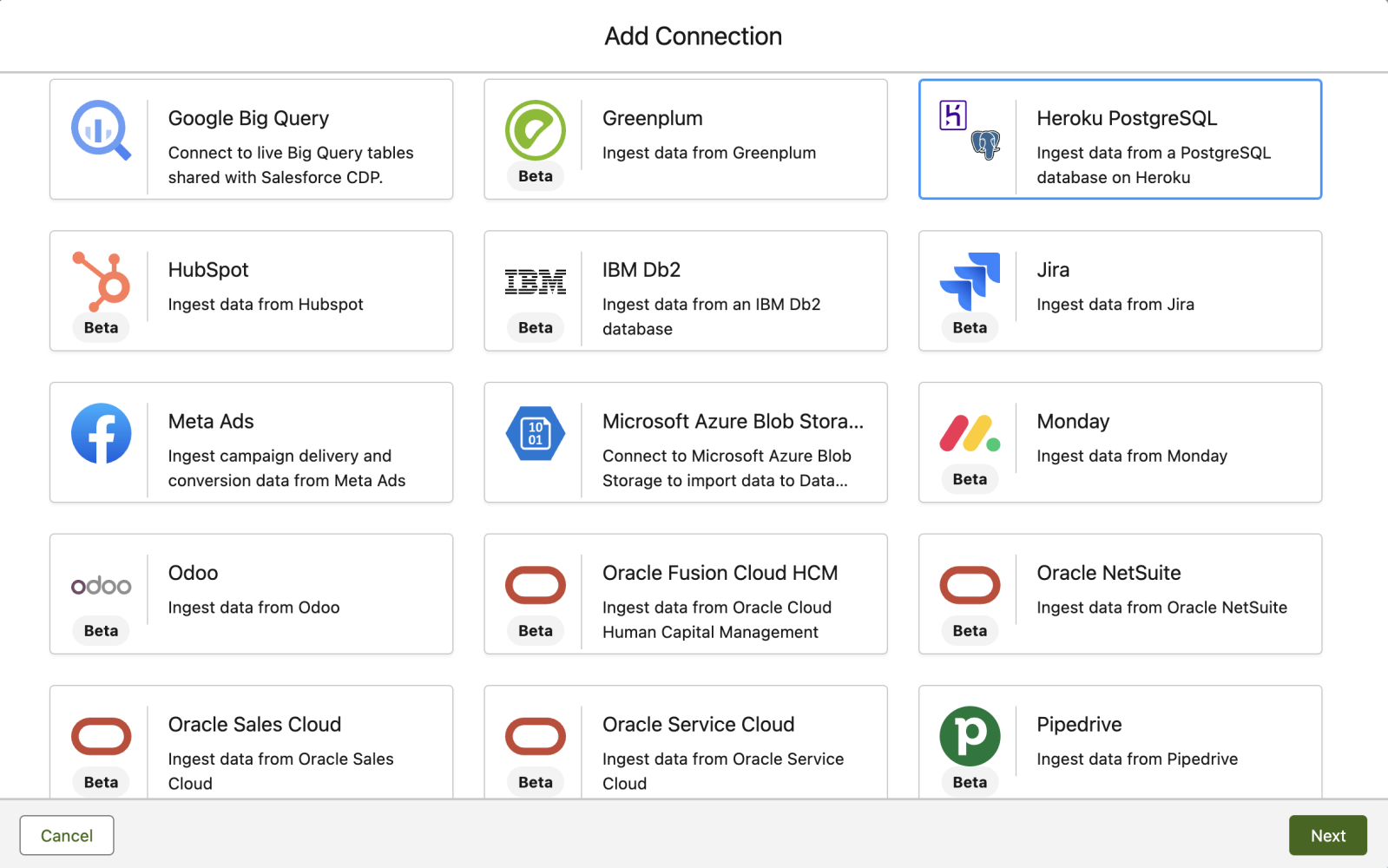Screen dimensions: 1388x868
Task: Choose the Odoo connector title
Action: (x=193, y=573)
